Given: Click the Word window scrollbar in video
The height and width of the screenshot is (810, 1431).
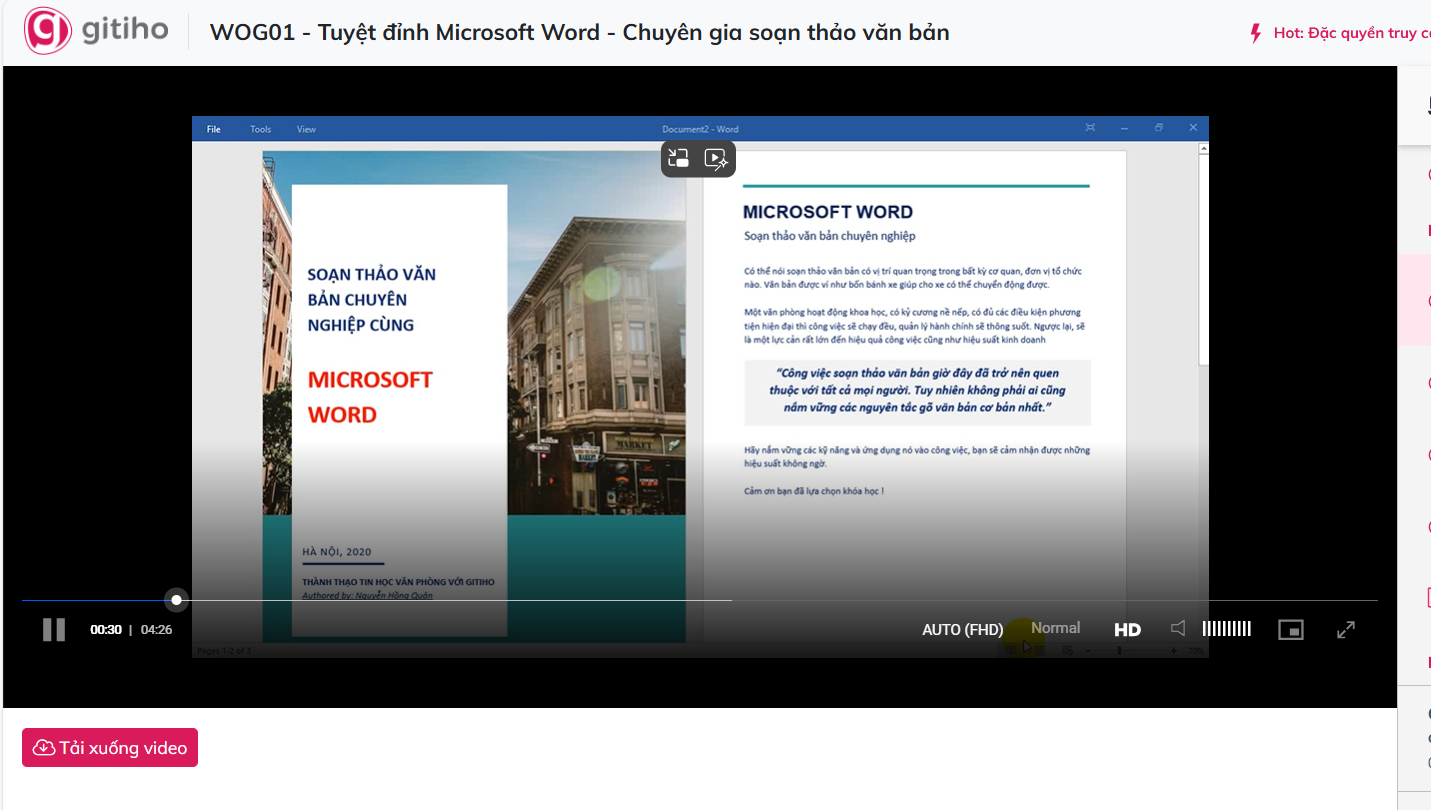Looking at the screenshot, I should coord(1203,258).
